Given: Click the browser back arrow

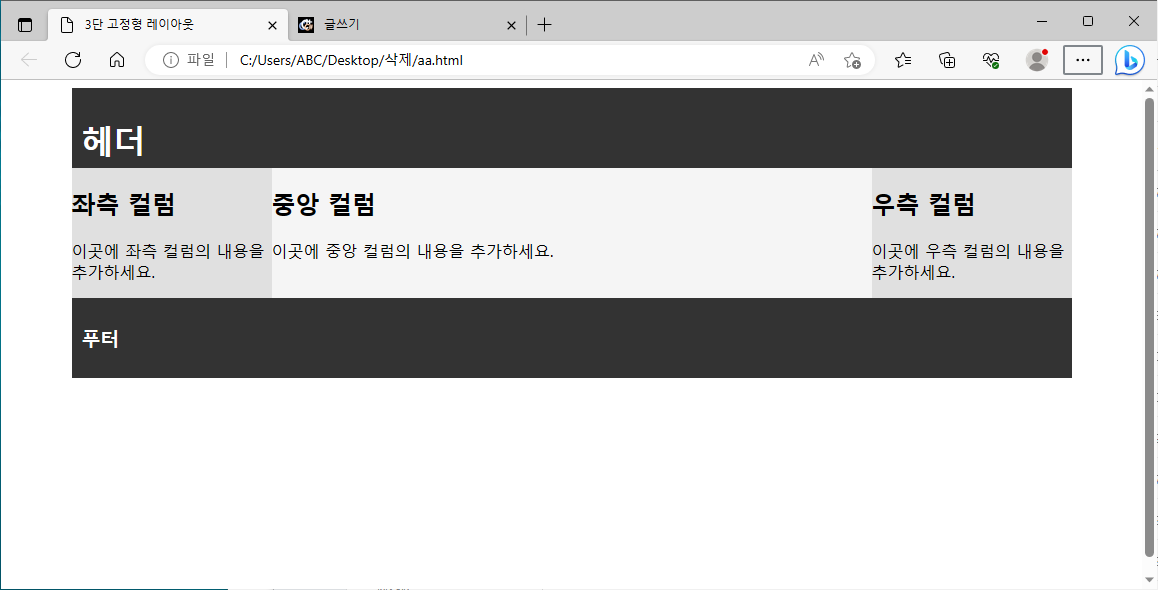Looking at the screenshot, I should tap(30, 60).
